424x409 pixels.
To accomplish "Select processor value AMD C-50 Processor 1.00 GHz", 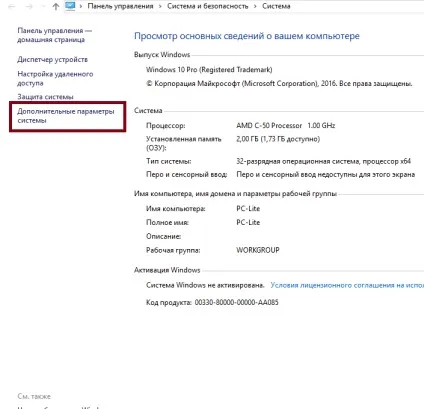I will pos(286,126).
